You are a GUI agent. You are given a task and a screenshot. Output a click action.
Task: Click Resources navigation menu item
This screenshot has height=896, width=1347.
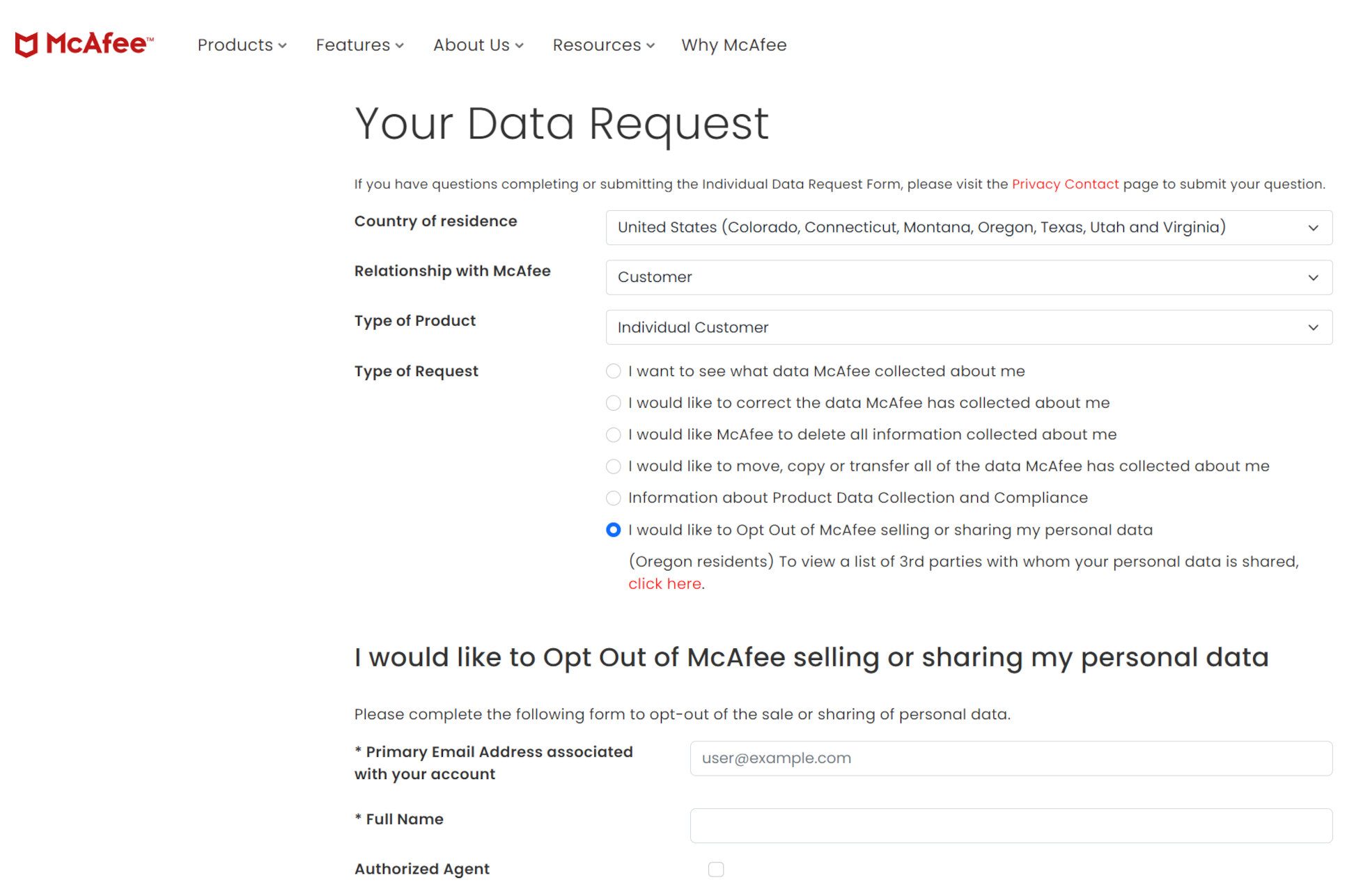point(603,44)
